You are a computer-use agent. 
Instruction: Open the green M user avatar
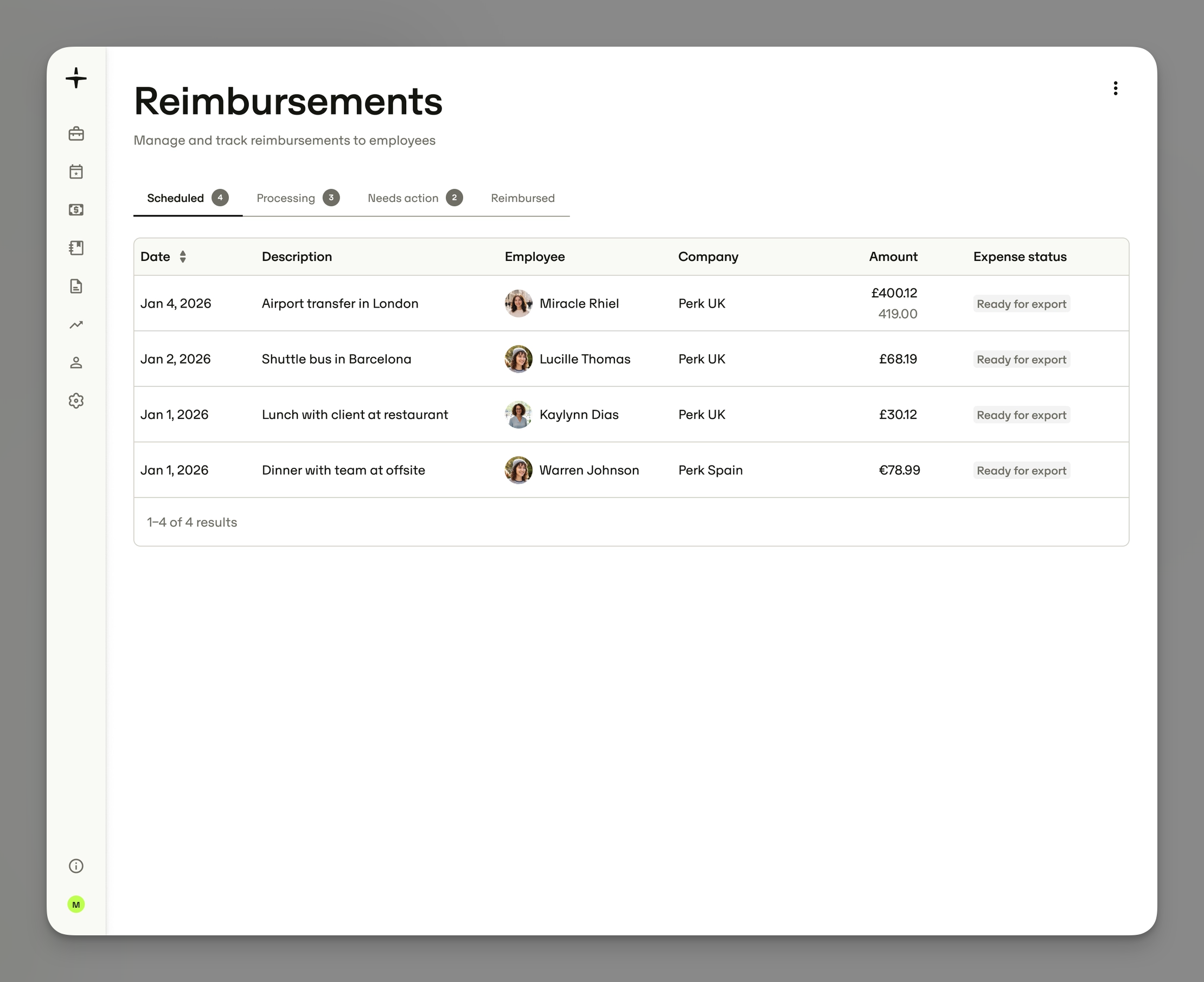pos(76,904)
